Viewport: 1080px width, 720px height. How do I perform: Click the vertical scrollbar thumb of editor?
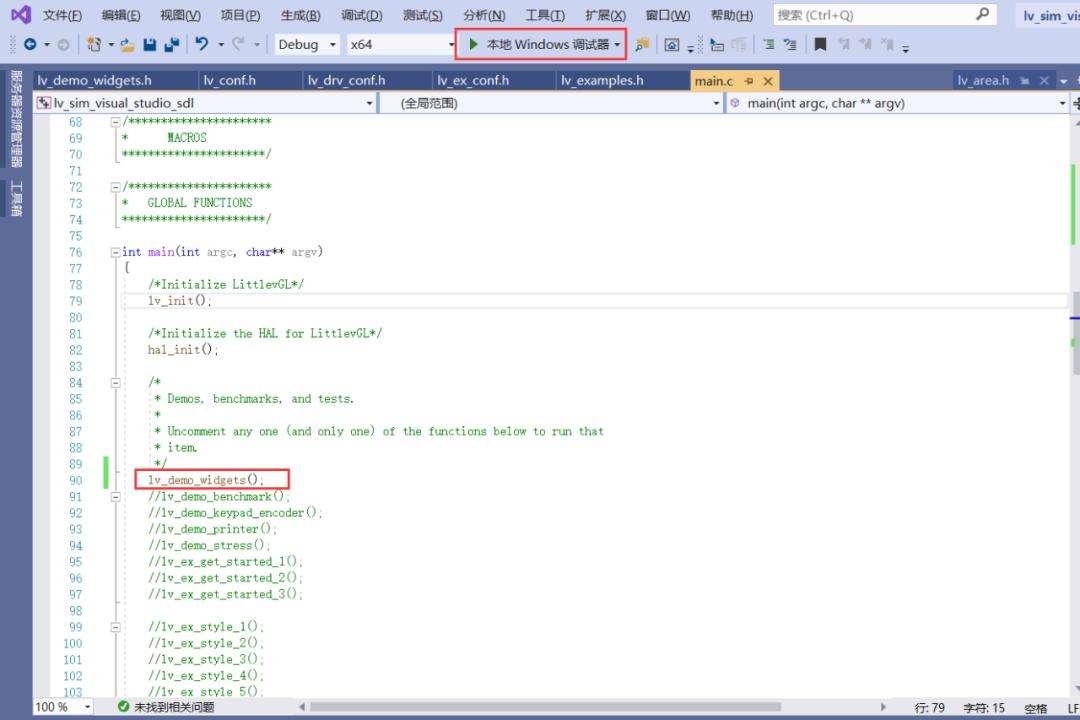point(1076,333)
